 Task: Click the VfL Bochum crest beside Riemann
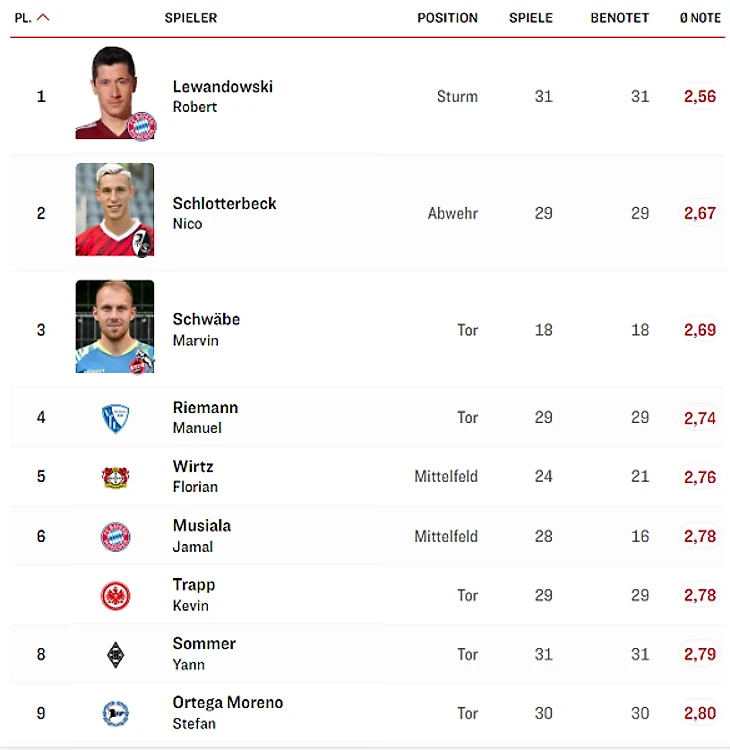tap(115, 418)
